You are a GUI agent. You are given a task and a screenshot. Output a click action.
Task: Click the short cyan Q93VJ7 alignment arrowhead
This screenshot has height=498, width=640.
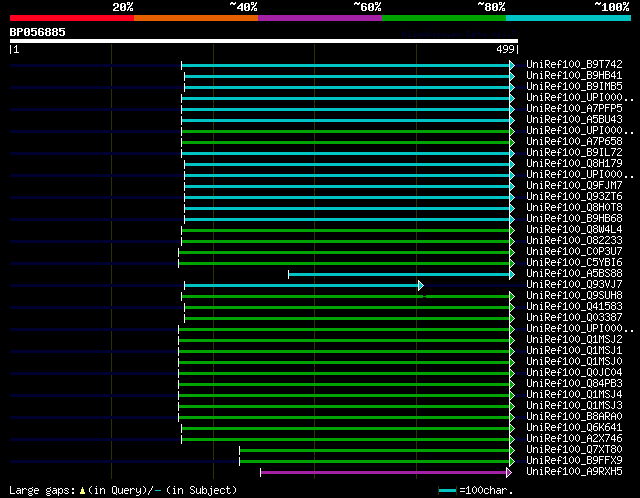(x=421, y=285)
